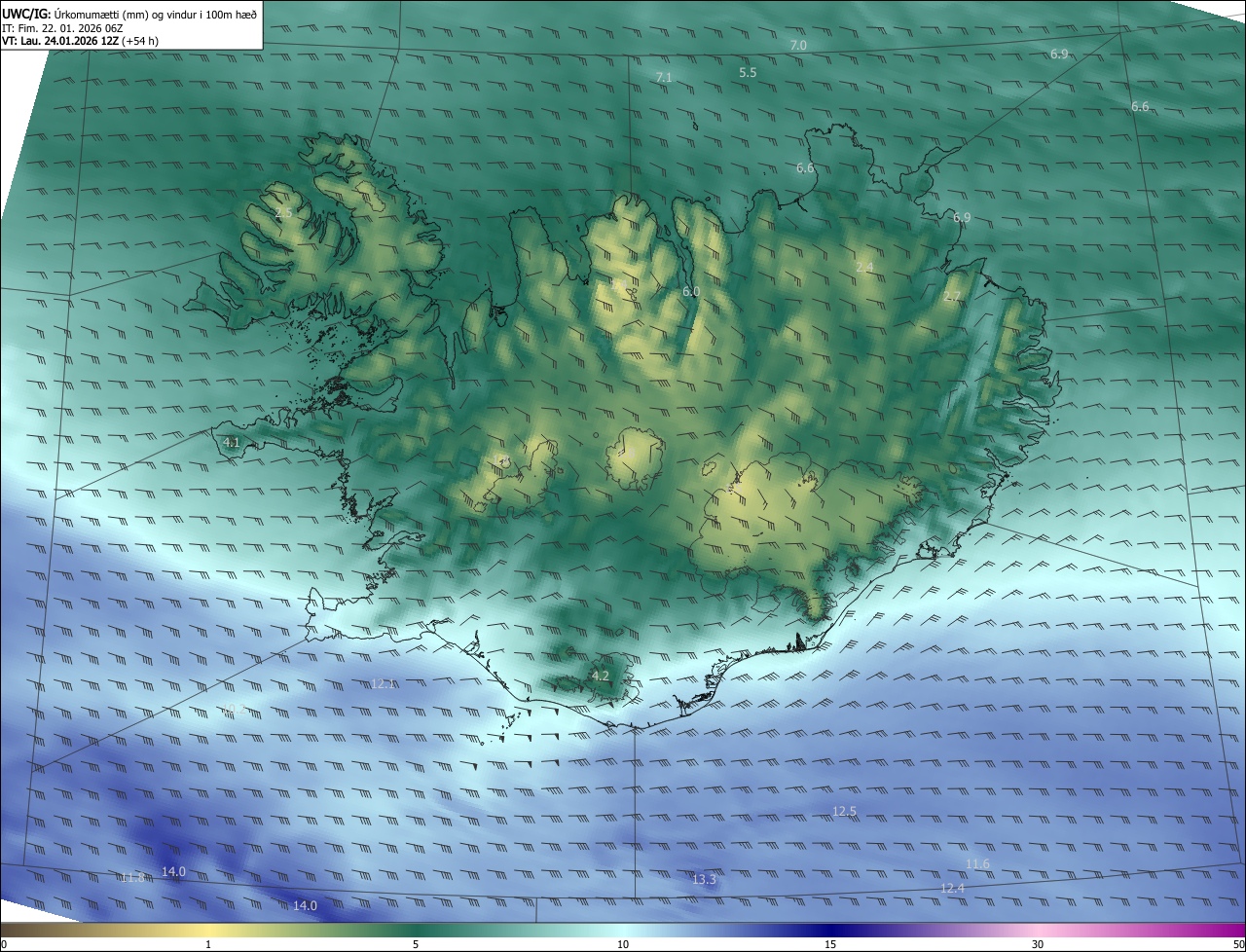Viewport: 1246px width, 952px height.
Task: Click the 15 tick on the color scale
Action: click(x=830, y=945)
